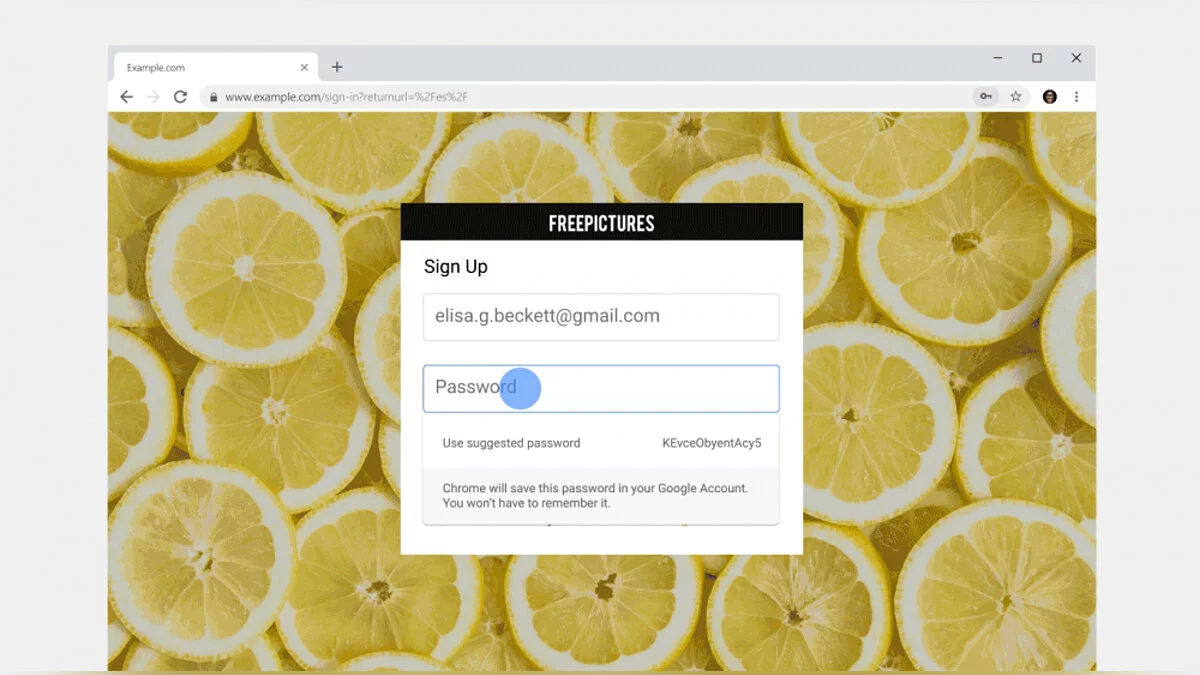Click the address bar URL
The width and height of the screenshot is (1200, 675).
[x=346, y=97]
